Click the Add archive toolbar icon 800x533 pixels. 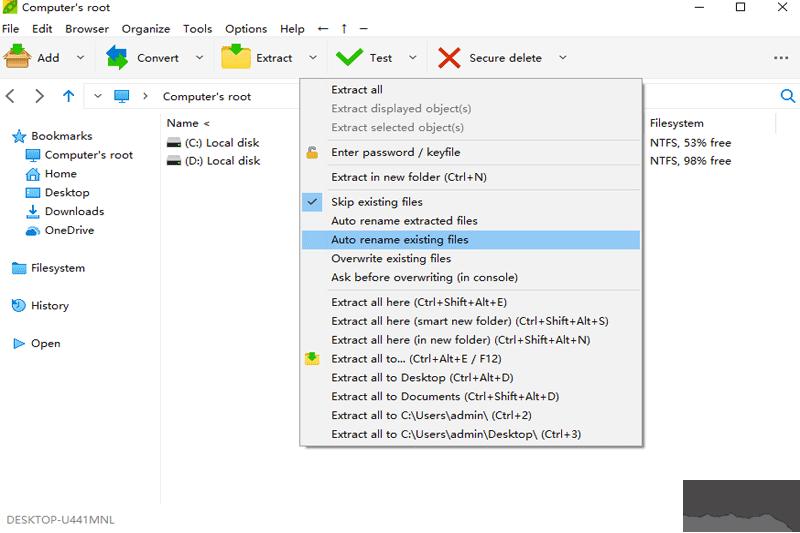tap(18, 57)
